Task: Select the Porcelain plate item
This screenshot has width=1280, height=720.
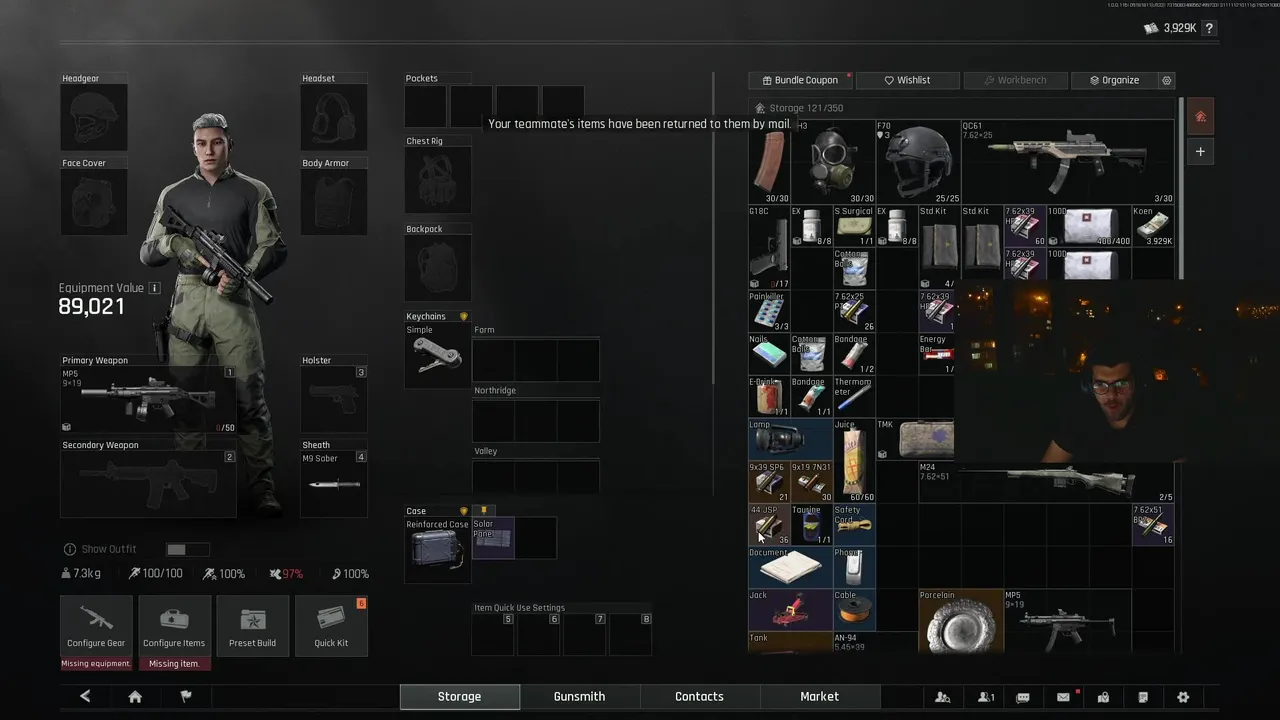Action: click(x=960, y=621)
